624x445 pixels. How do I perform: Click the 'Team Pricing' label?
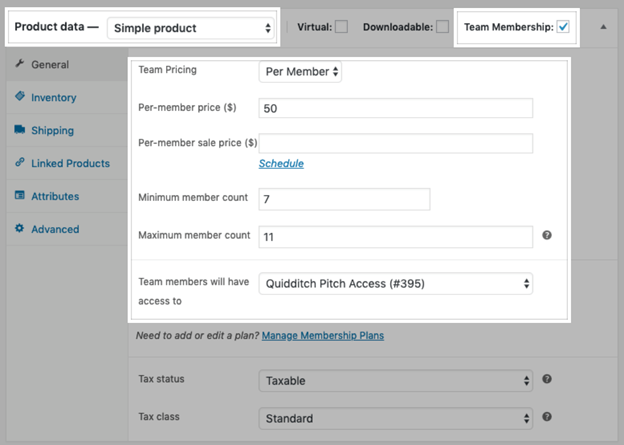tap(168, 70)
